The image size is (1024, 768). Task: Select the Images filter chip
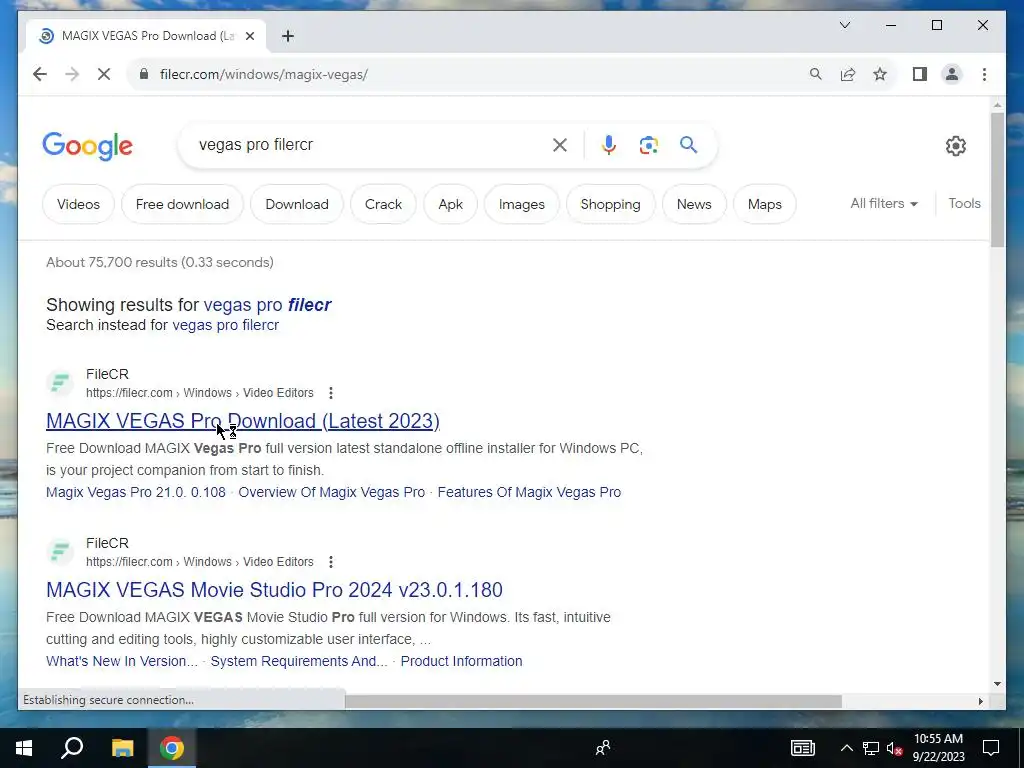[522, 204]
